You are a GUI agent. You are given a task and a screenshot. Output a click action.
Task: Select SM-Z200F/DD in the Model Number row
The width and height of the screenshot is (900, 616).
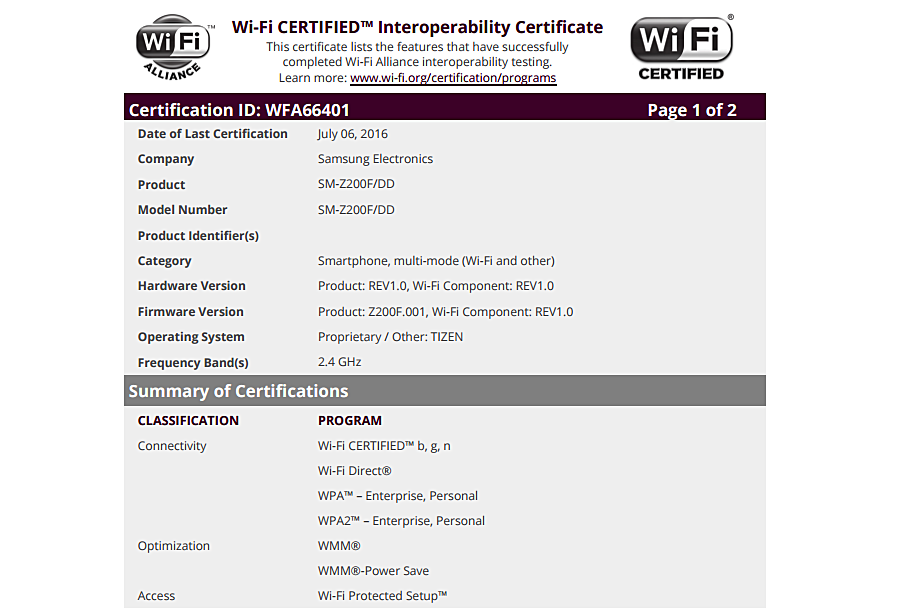tap(356, 210)
